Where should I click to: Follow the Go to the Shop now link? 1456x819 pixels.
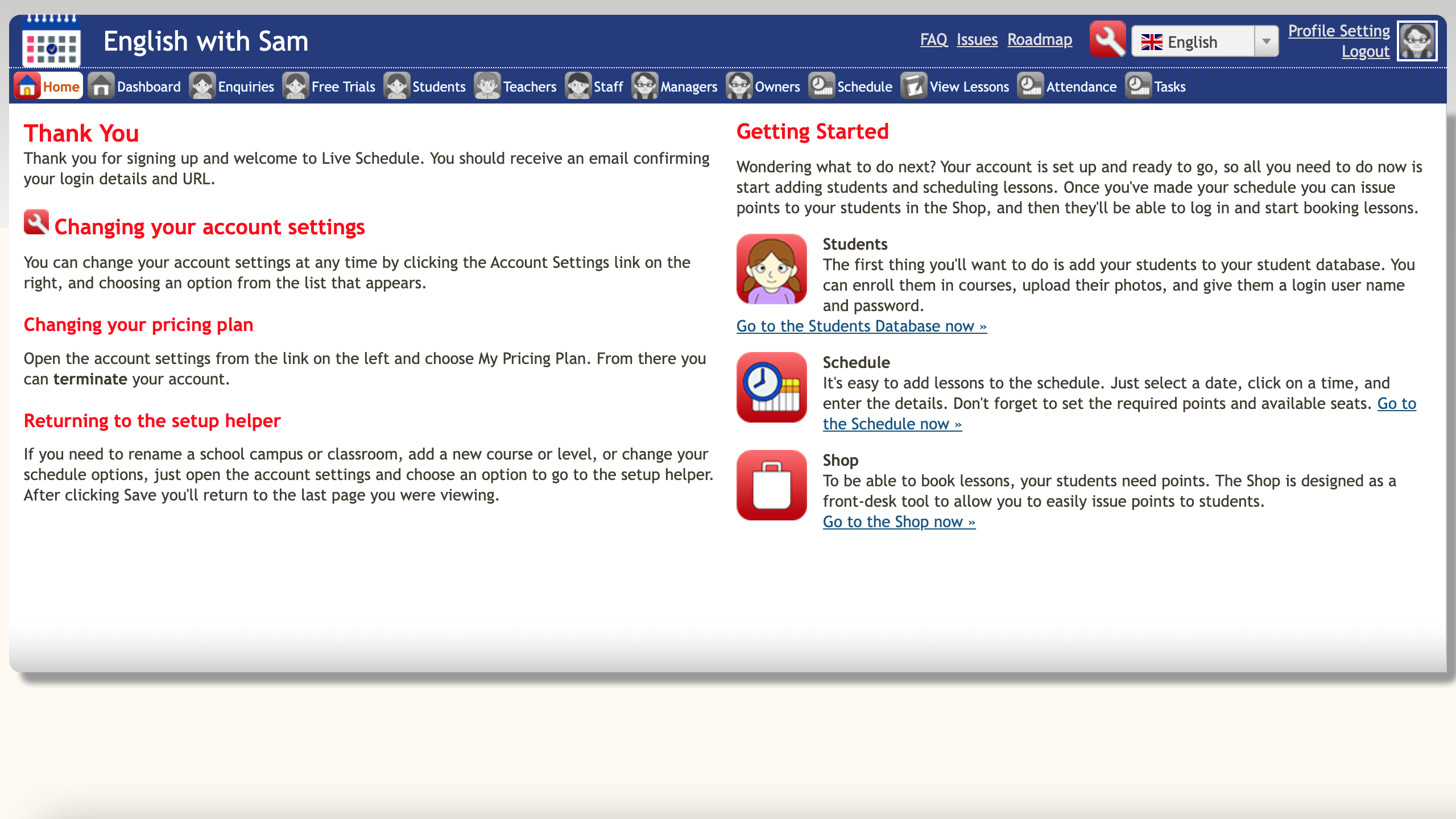[899, 522]
